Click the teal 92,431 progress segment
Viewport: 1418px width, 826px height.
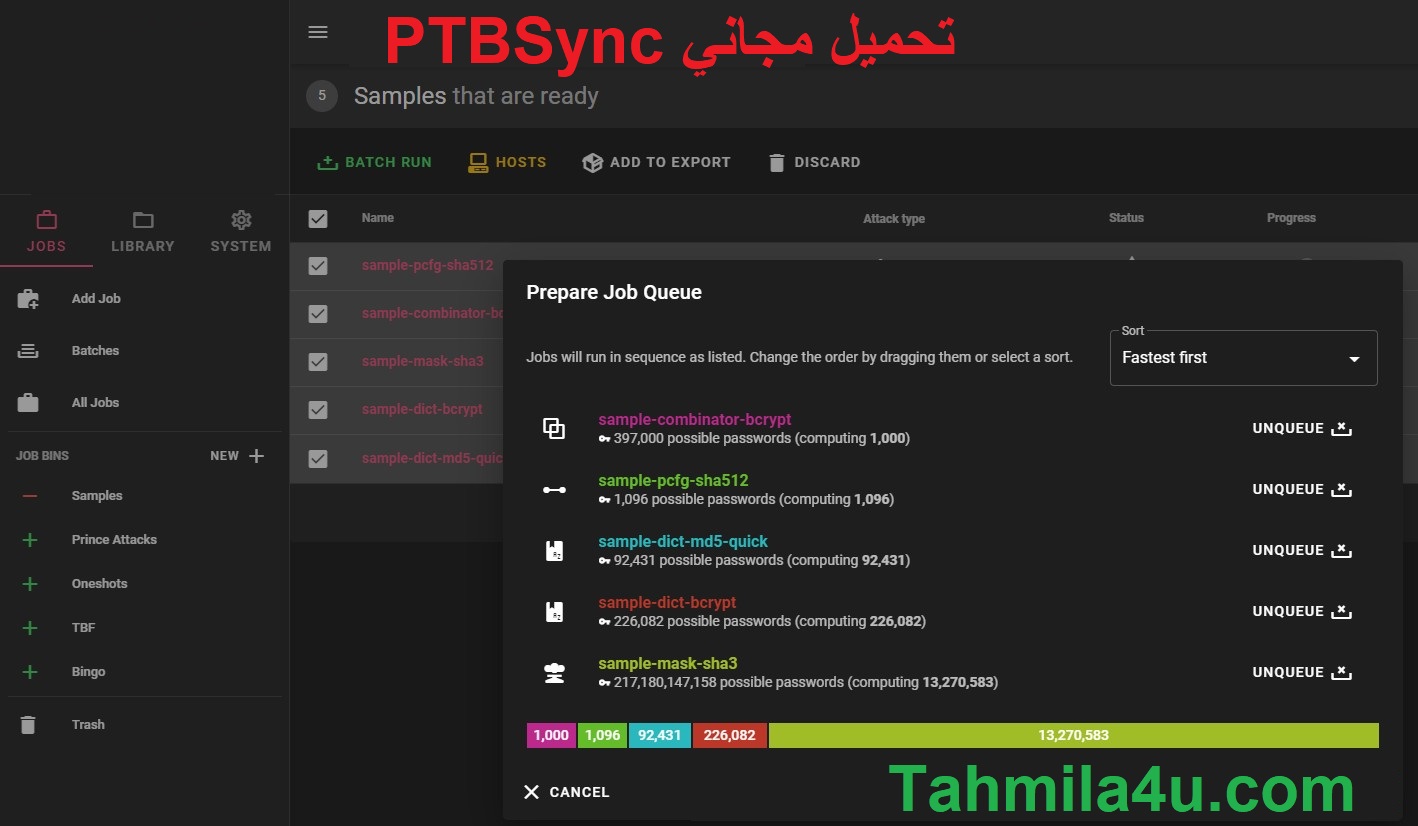pyautogui.click(x=660, y=735)
